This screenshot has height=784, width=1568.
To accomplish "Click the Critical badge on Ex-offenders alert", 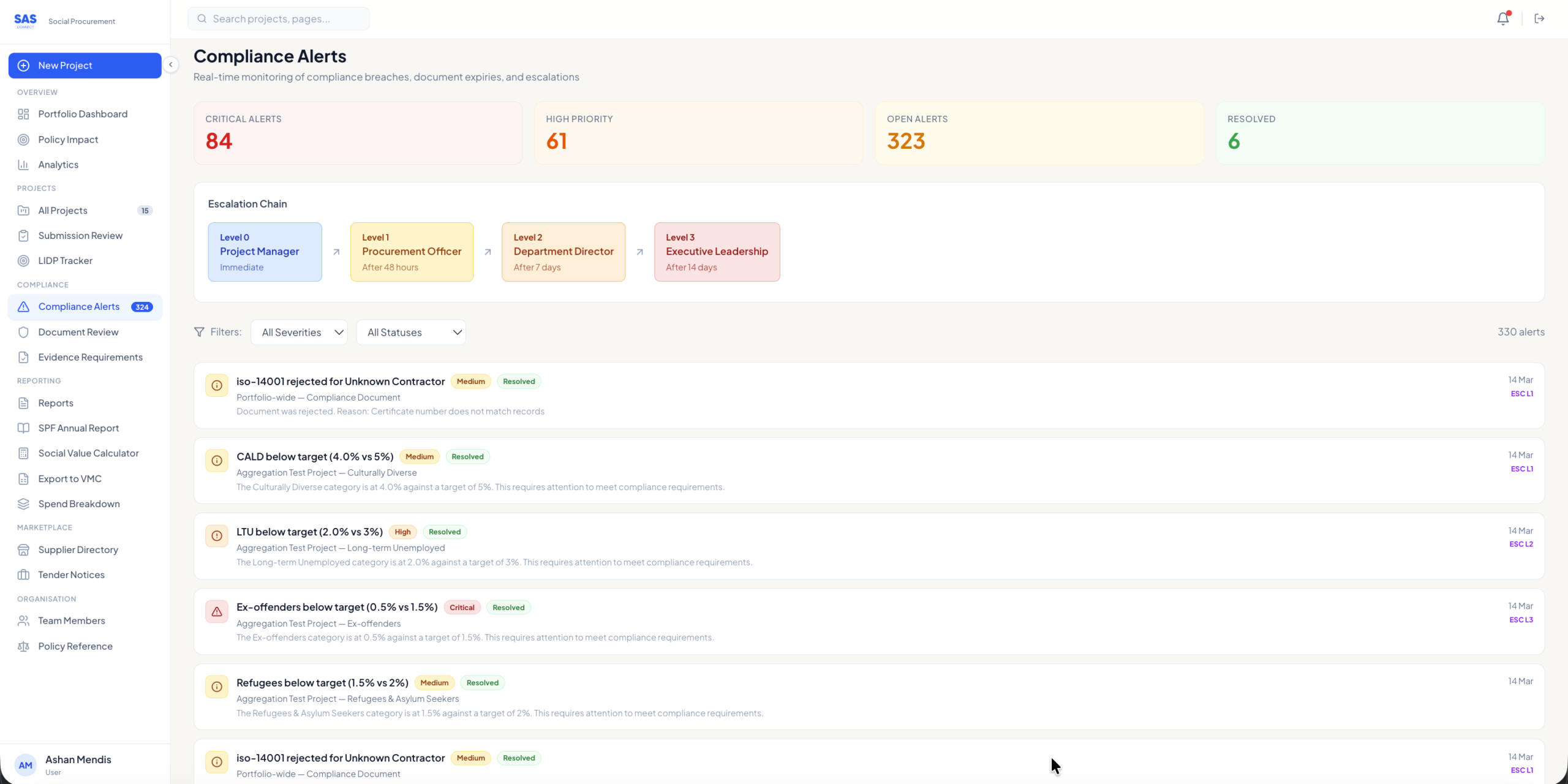I will (462, 608).
